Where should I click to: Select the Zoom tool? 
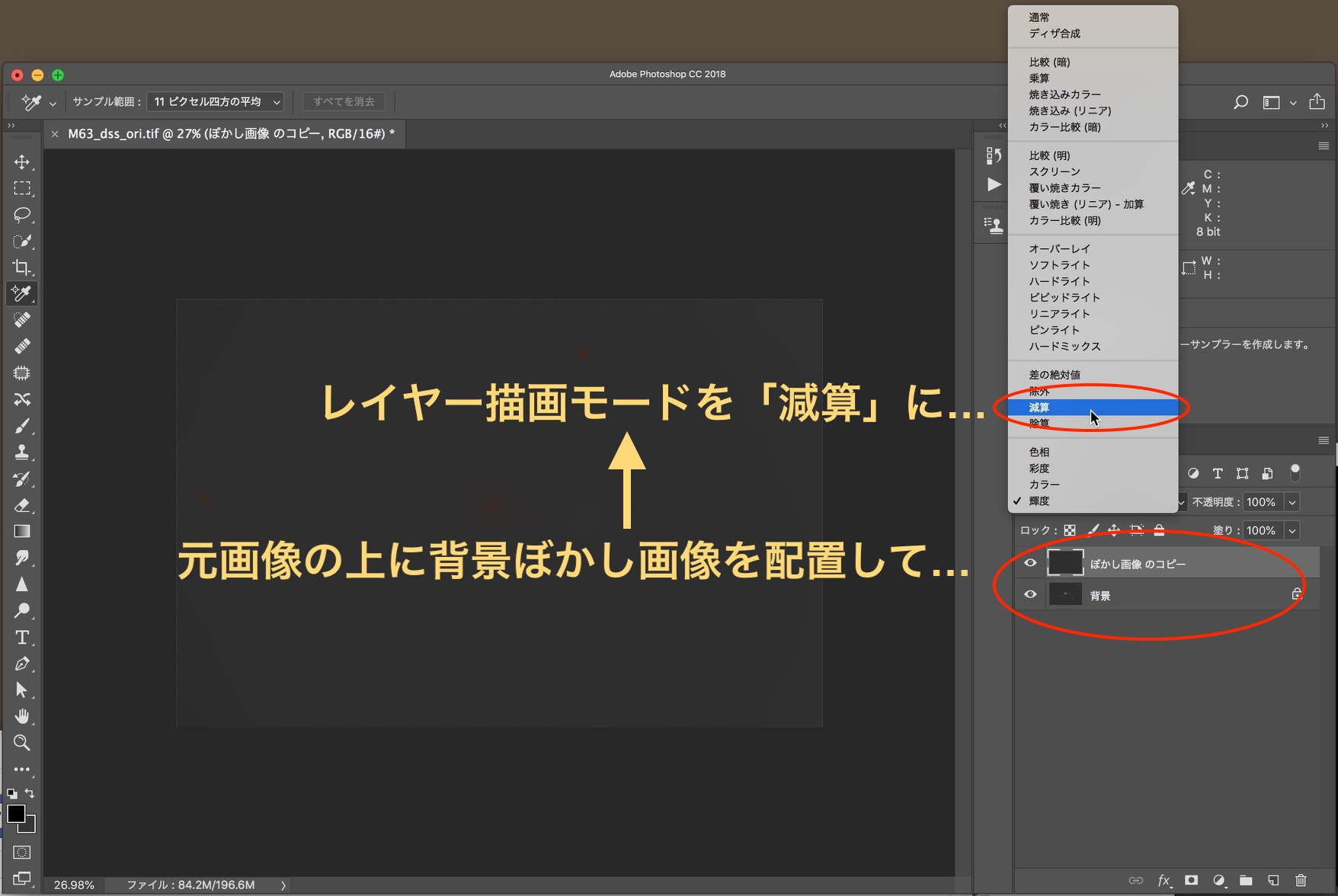22,743
